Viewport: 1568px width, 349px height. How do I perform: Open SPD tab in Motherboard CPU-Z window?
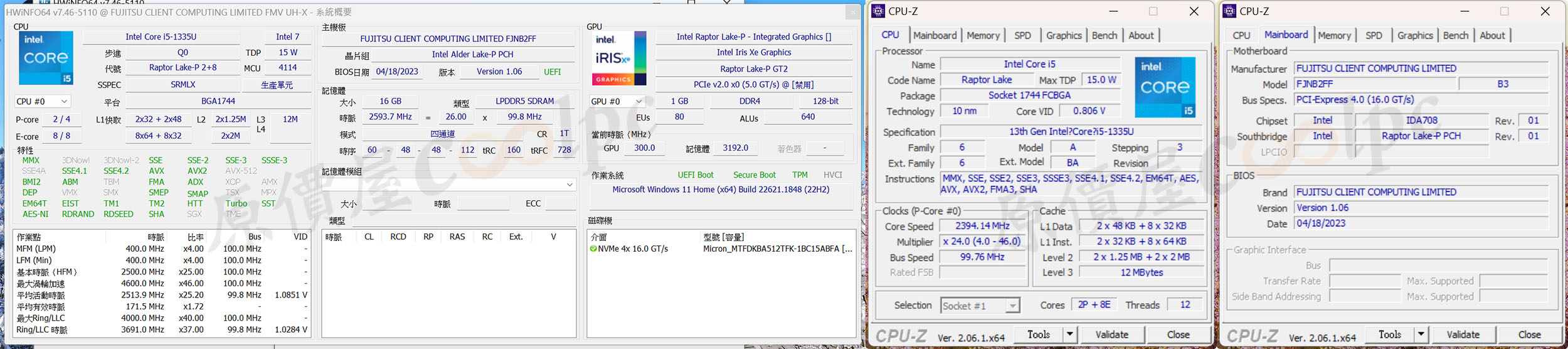point(1374,36)
